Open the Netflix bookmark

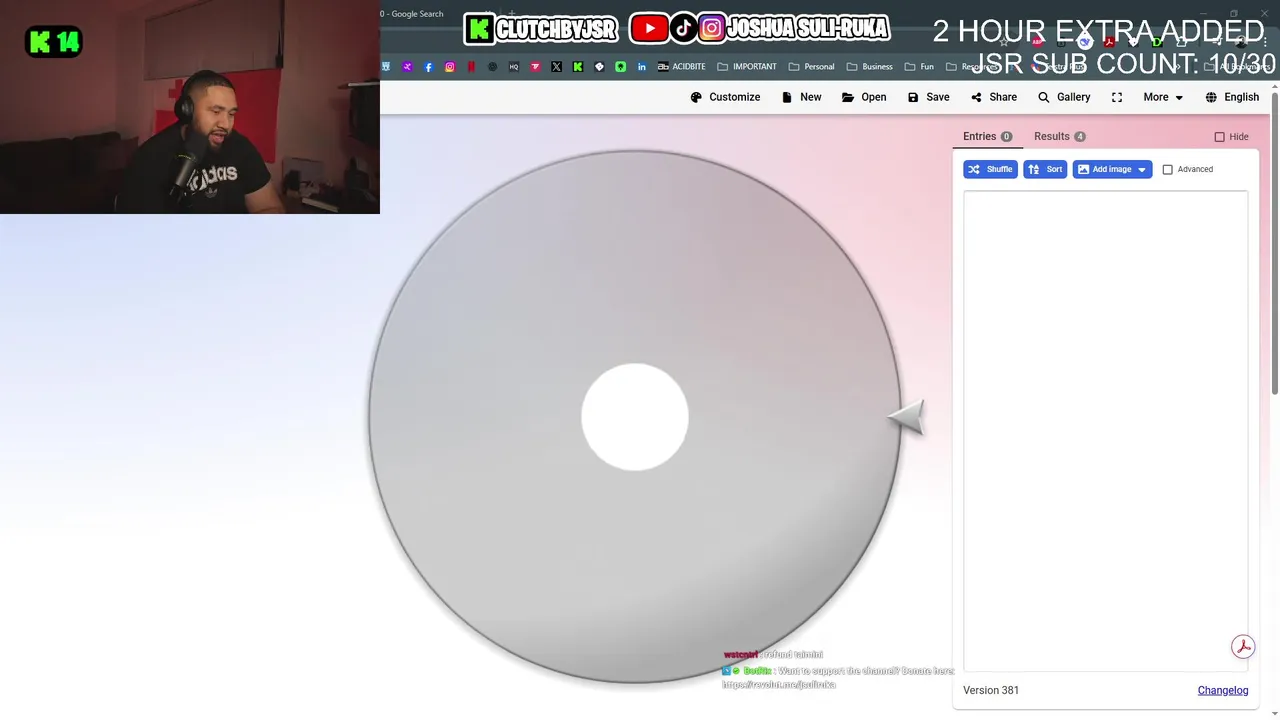point(471,67)
